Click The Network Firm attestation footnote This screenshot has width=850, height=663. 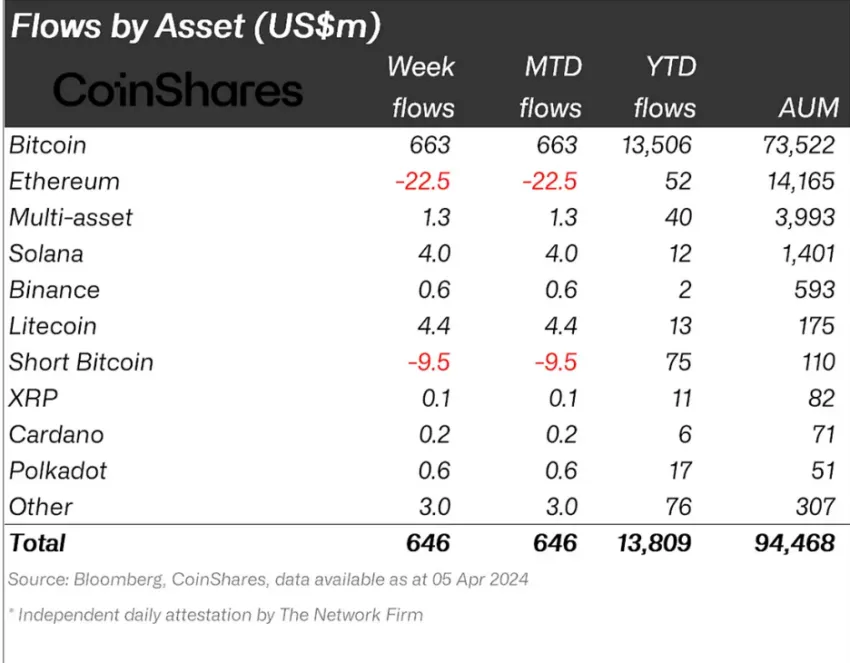pos(215,615)
